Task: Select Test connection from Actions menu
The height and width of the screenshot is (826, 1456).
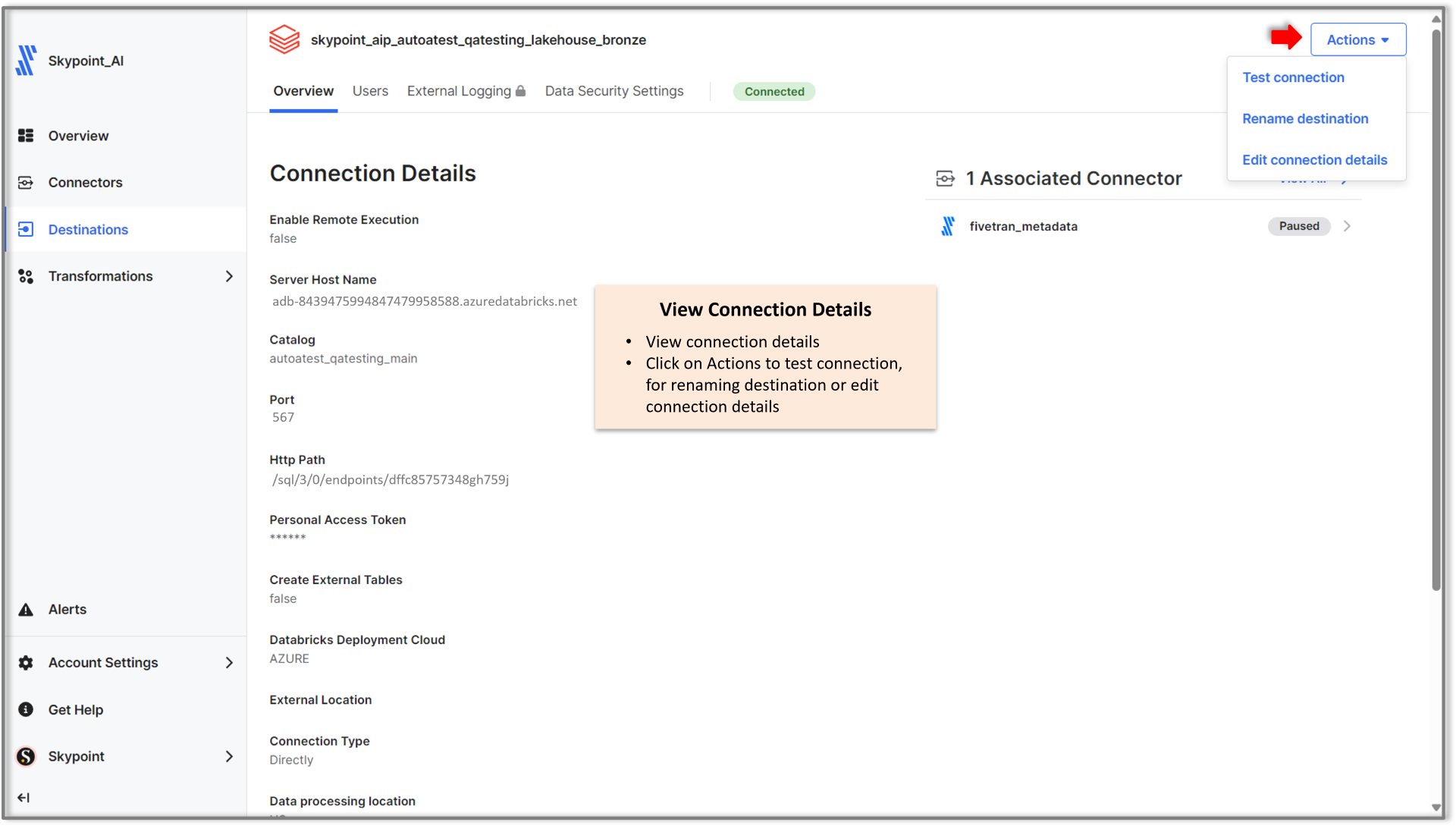Action: coord(1293,77)
